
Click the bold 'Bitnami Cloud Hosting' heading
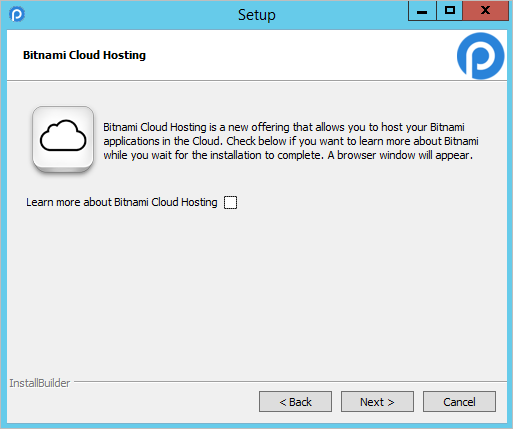pyautogui.click(x=84, y=55)
